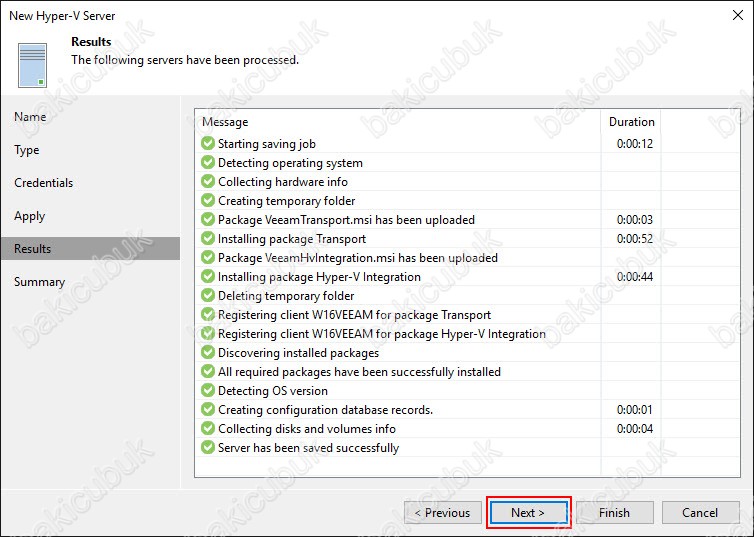This screenshot has height=537, width=754.
Task: Select 'Installing package Hyper-V Integration' message text
Action: tap(319, 277)
